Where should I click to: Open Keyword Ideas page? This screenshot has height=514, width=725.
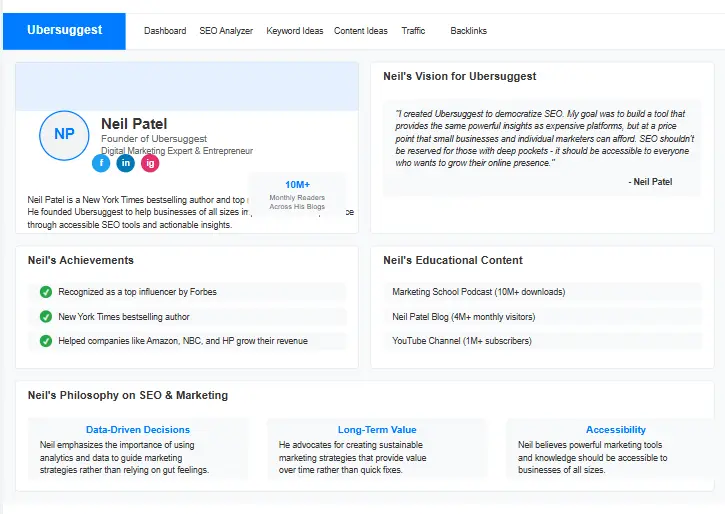click(295, 31)
